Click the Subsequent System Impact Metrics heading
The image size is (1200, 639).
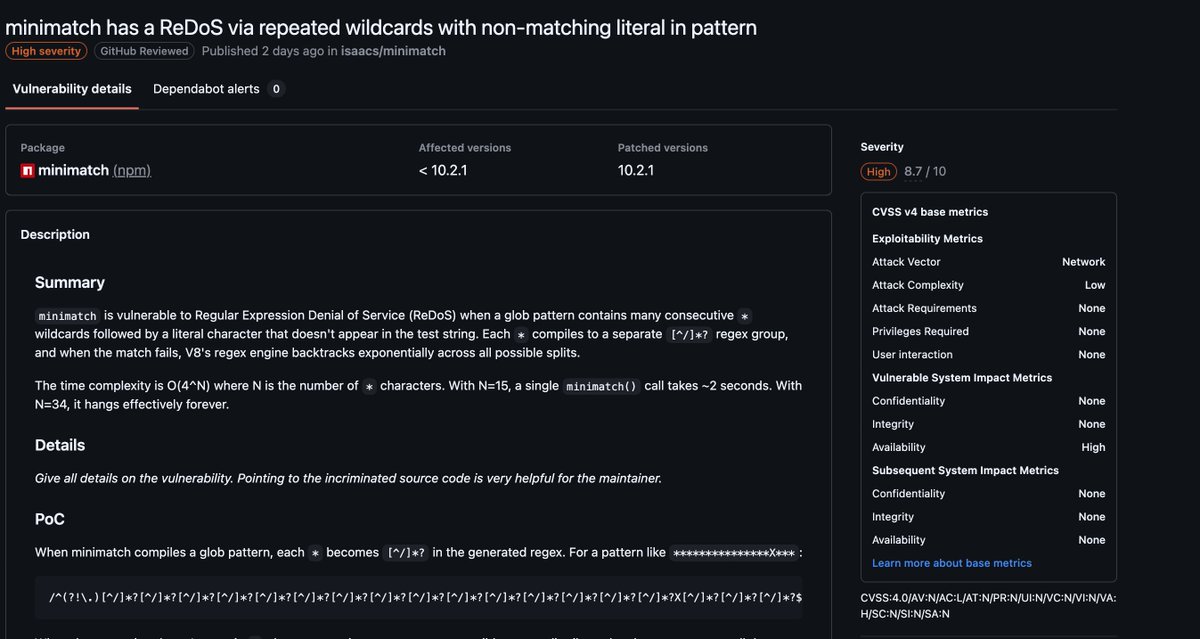(x=965, y=470)
